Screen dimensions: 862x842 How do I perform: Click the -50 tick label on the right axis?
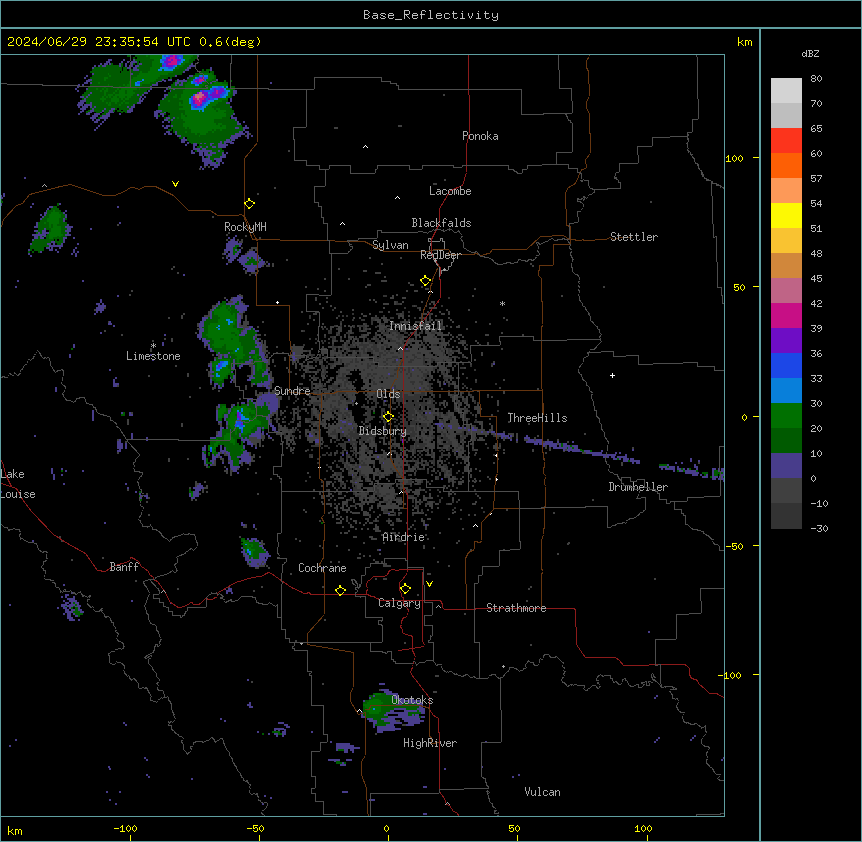click(734, 546)
